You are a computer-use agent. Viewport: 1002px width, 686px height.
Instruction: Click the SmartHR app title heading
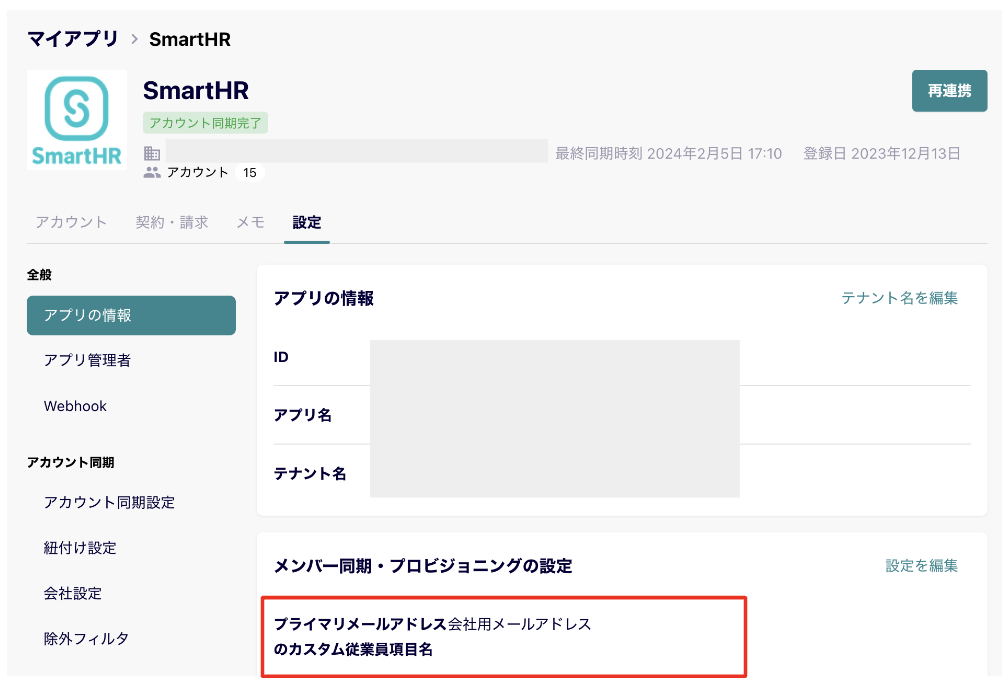pos(196,91)
